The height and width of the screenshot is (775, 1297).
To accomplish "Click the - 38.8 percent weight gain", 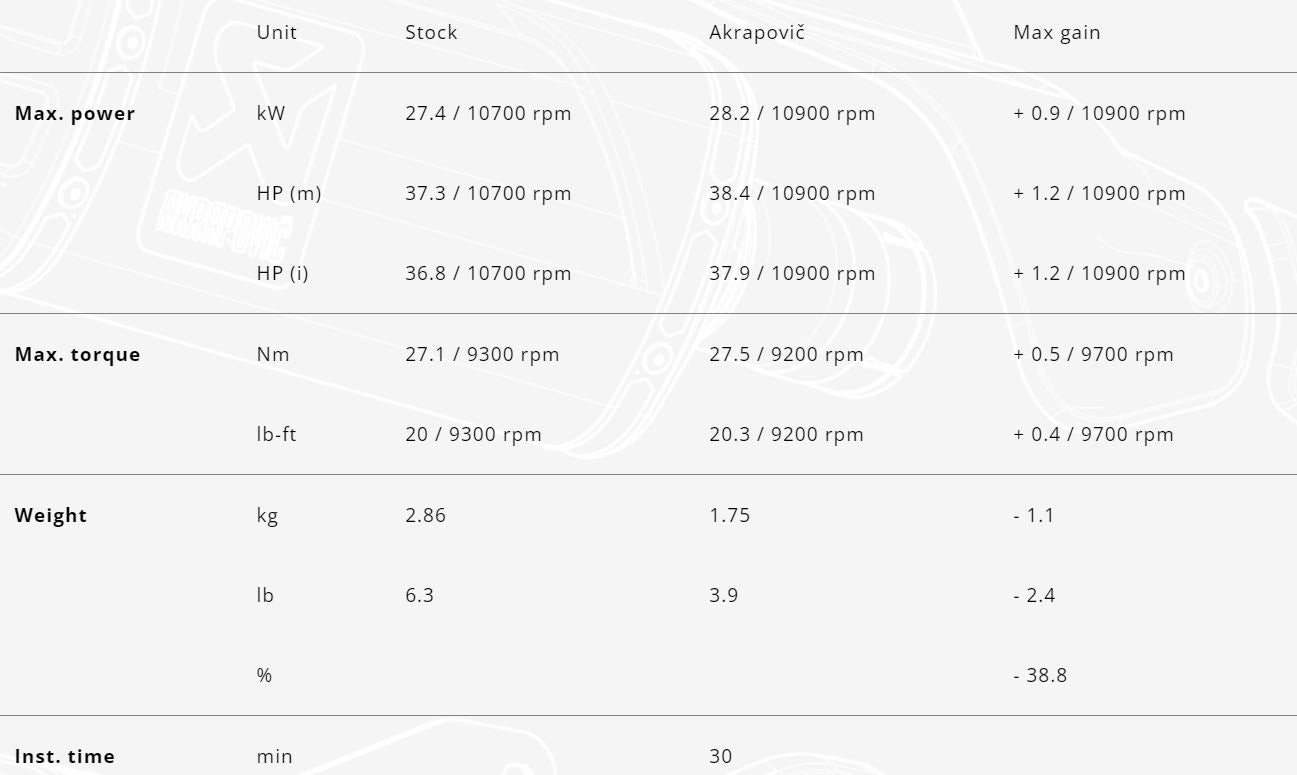I will 1040,676.
